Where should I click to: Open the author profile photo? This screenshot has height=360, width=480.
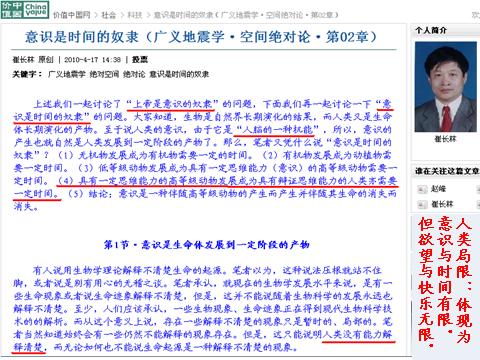(445, 87)
